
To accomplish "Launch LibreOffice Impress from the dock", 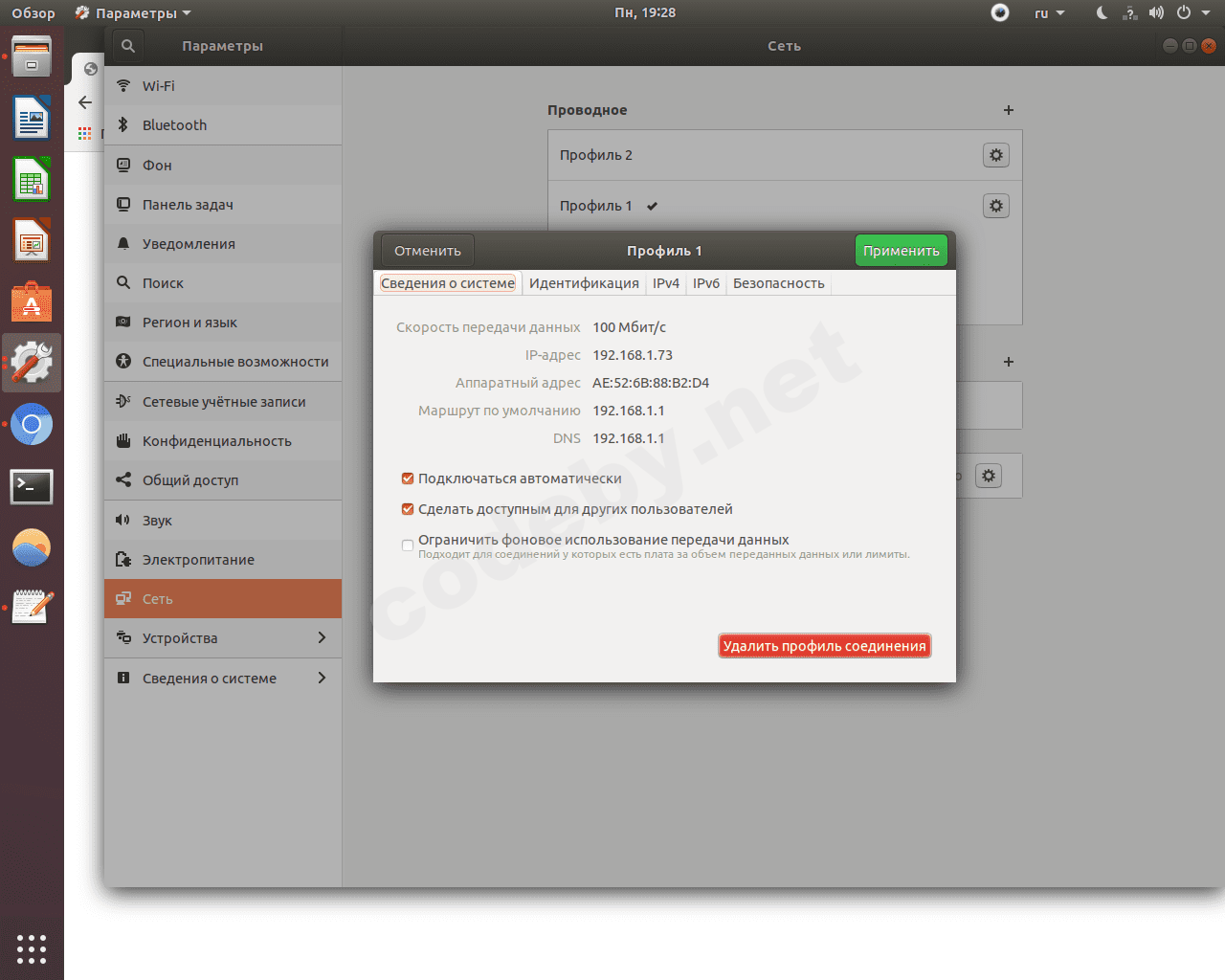I will pos(32,241).
